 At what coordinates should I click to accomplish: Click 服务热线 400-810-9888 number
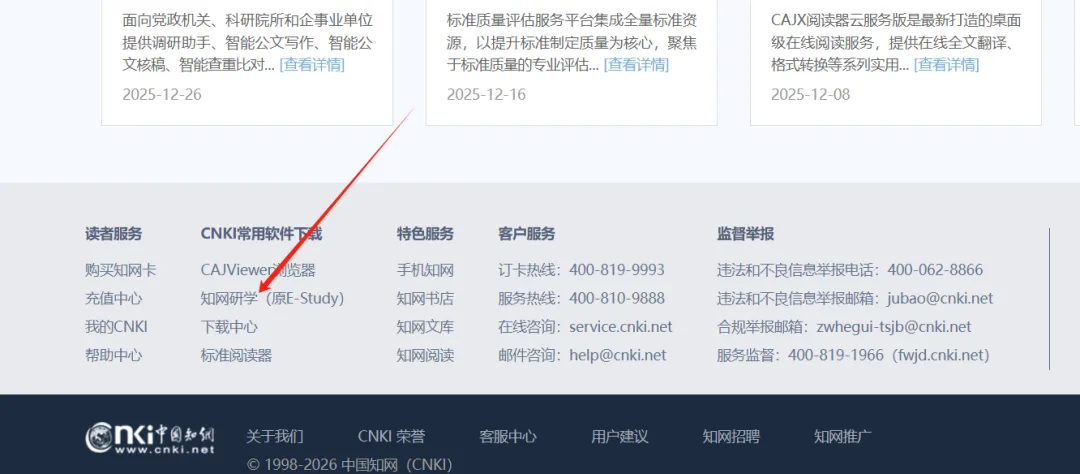(616, 298)
